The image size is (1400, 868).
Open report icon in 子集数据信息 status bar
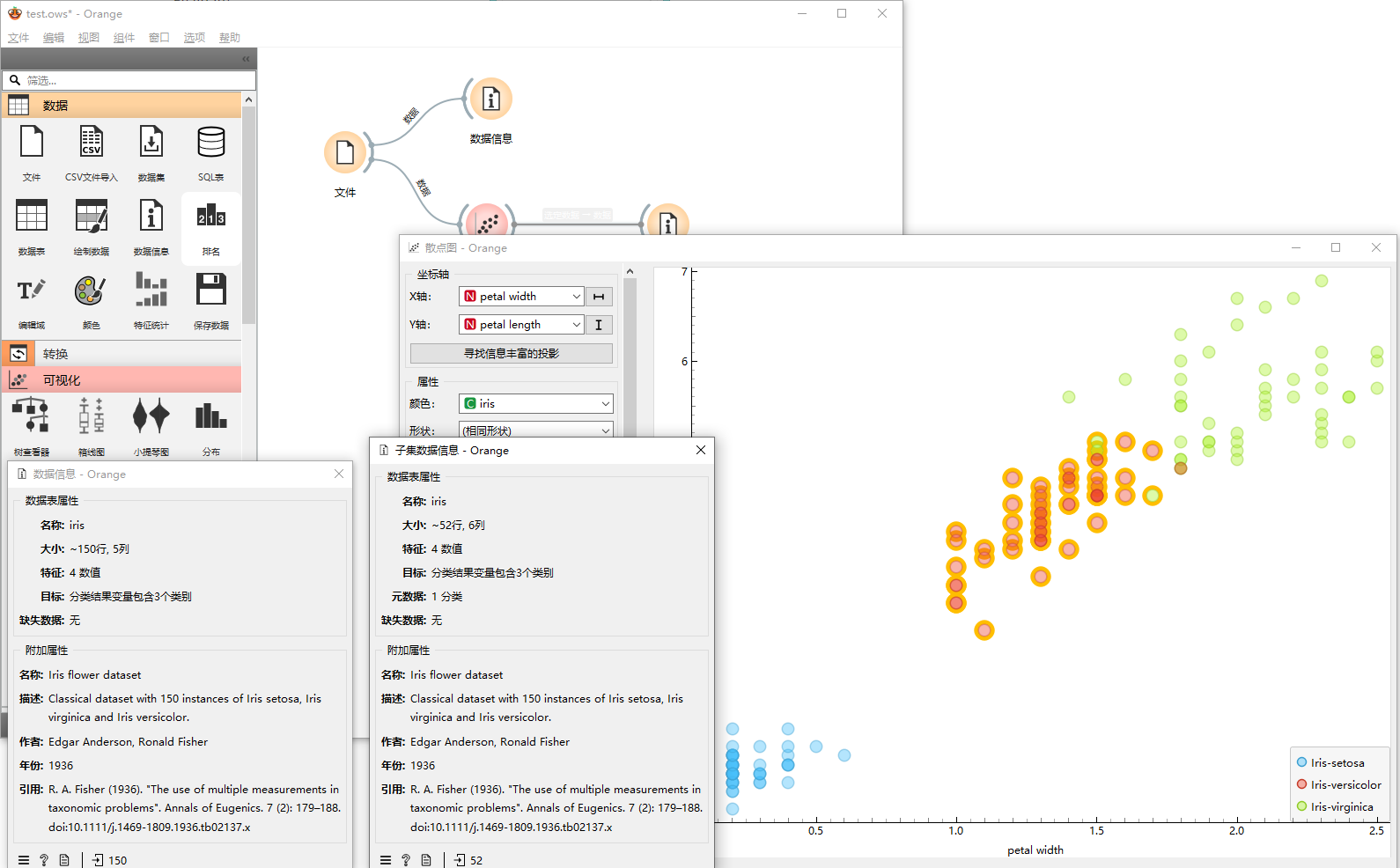click(x=426, y=860)
